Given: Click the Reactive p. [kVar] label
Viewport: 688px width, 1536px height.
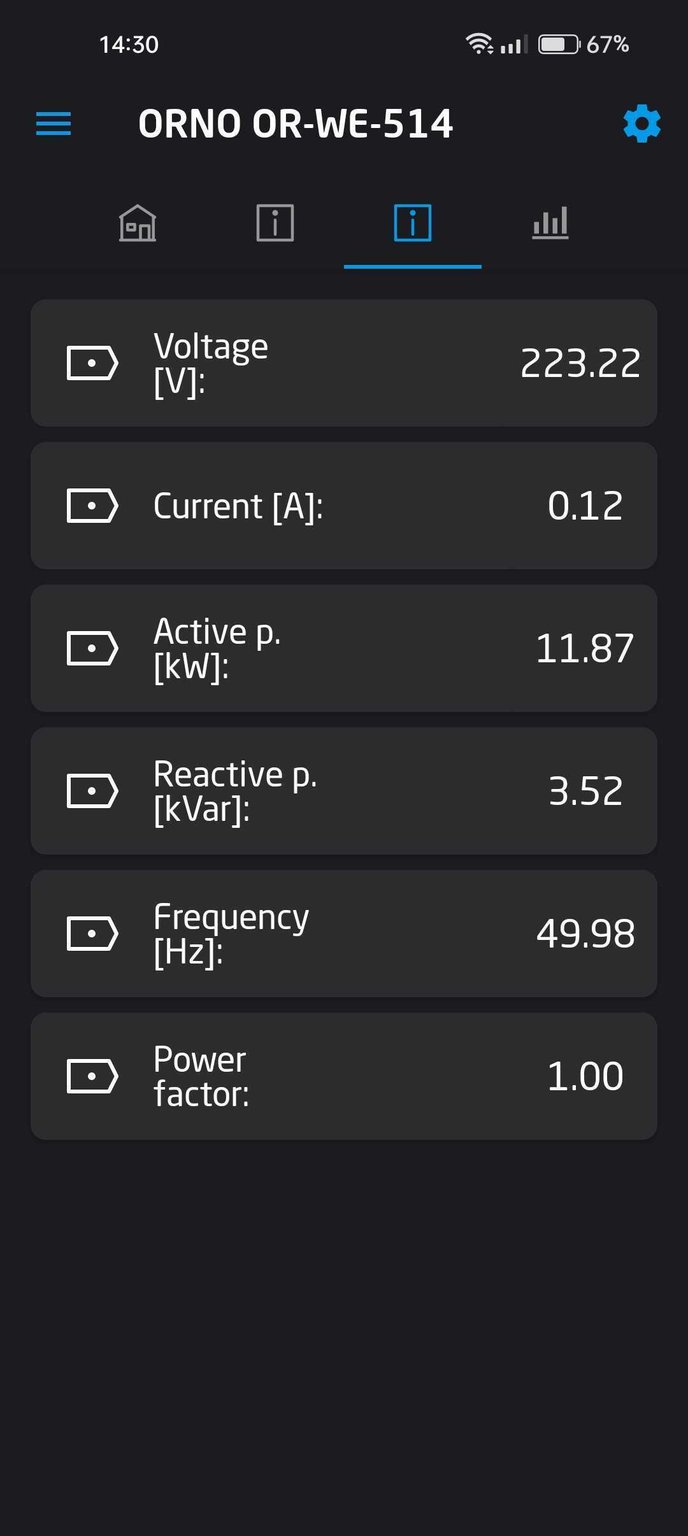Looking at the screenshot, I should coord(235,791).
